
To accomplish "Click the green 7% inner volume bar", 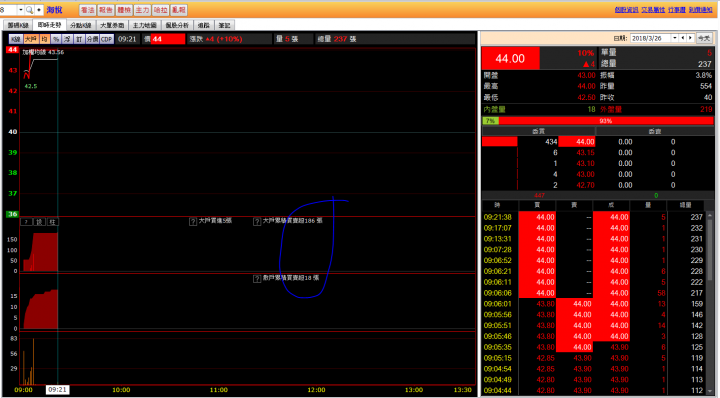I will (x=490, y=121).
